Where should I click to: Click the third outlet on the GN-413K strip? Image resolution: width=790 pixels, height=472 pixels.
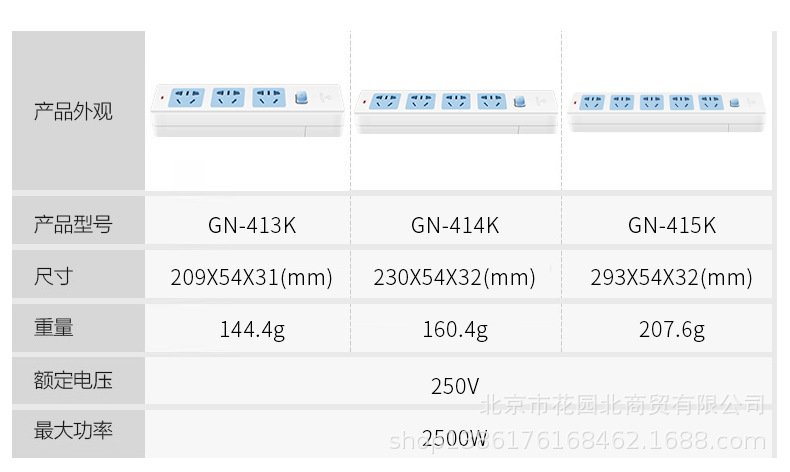268,98
